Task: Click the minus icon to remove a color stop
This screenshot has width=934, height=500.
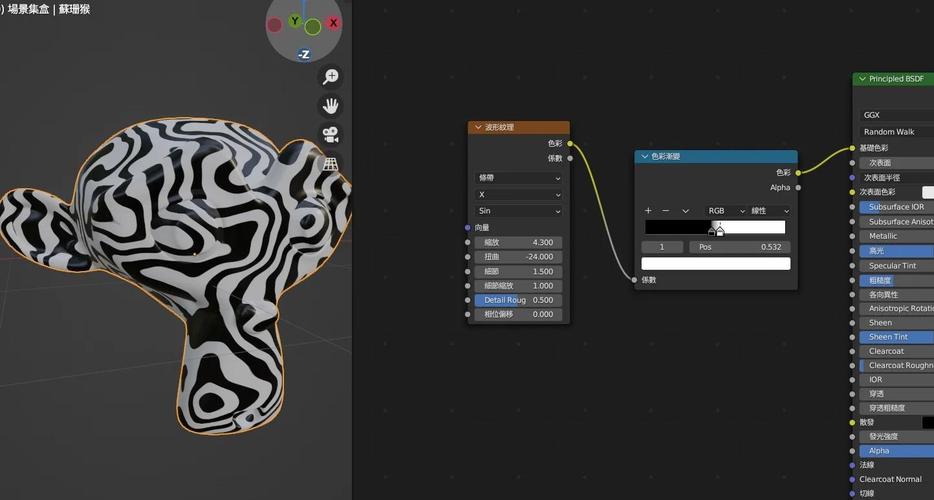Action: coord(666,211)
